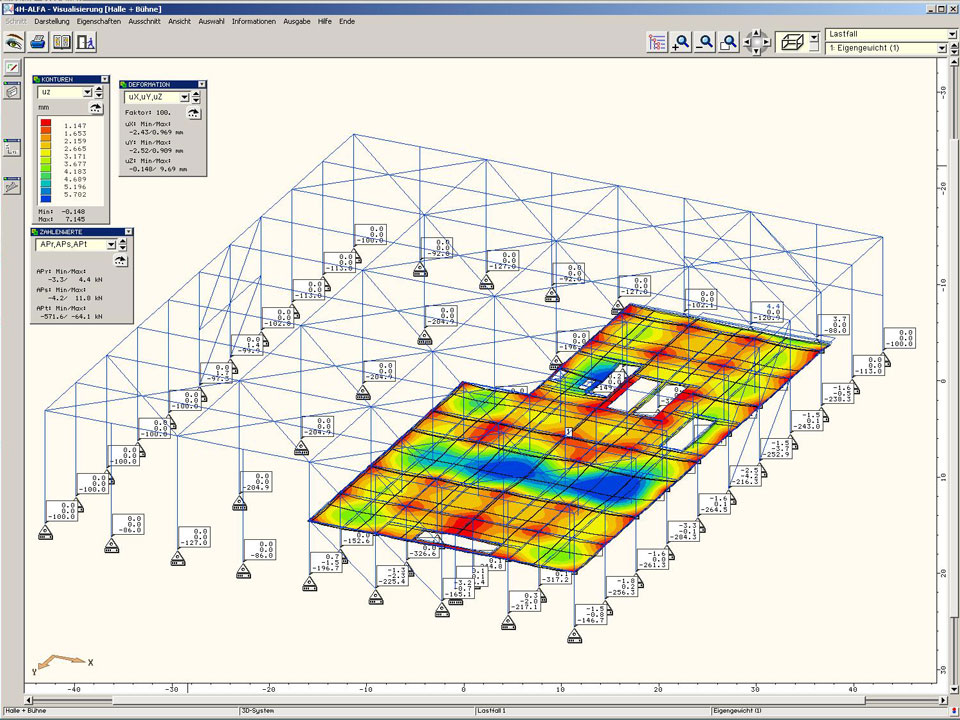Collapse the ZAHLENWERTE panel via title arrow
This screenshot has width=960, height=720.
(x=127, y=231)
